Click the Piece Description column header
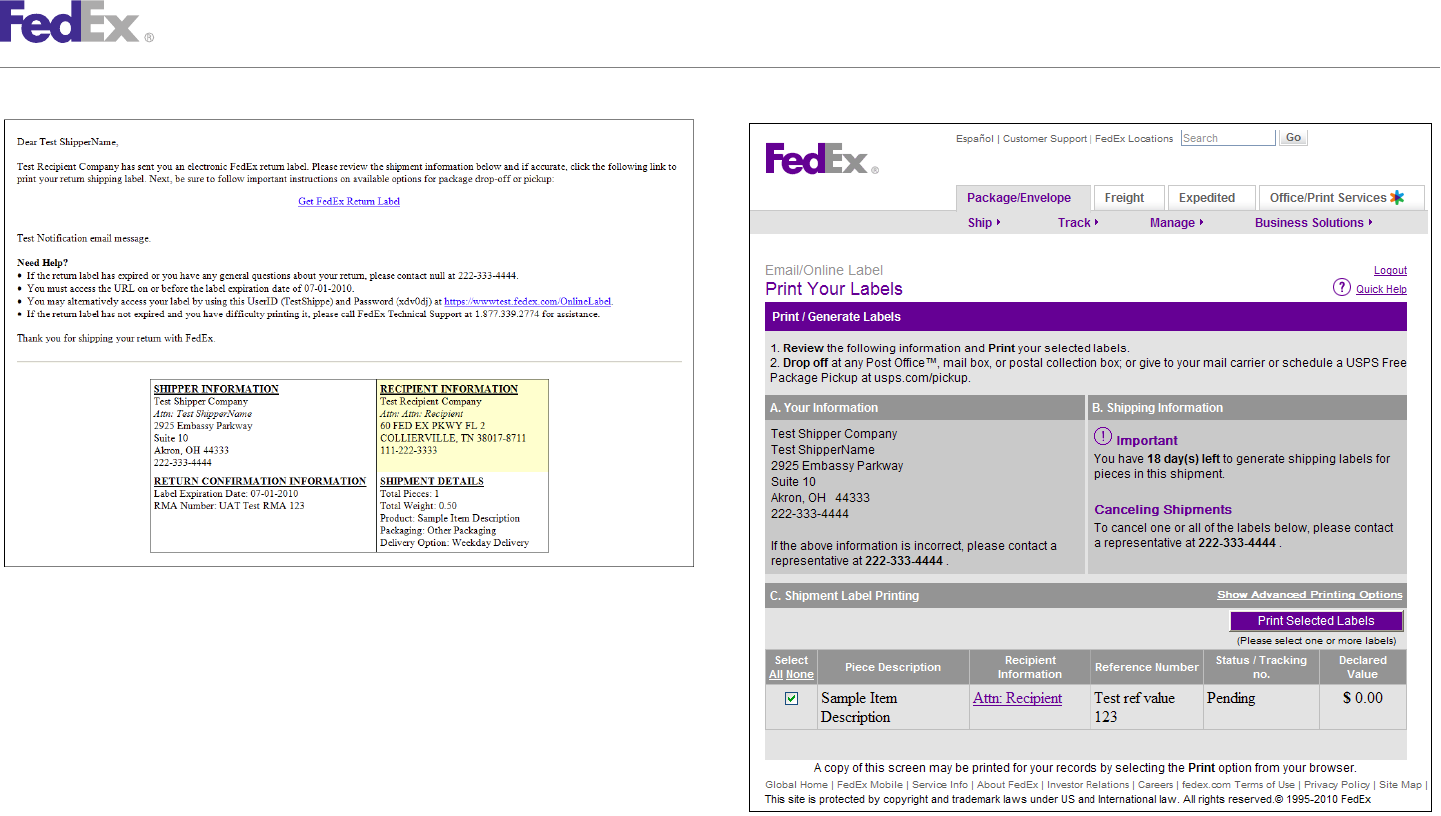1441x816 pixels. [x=893, y=668]
